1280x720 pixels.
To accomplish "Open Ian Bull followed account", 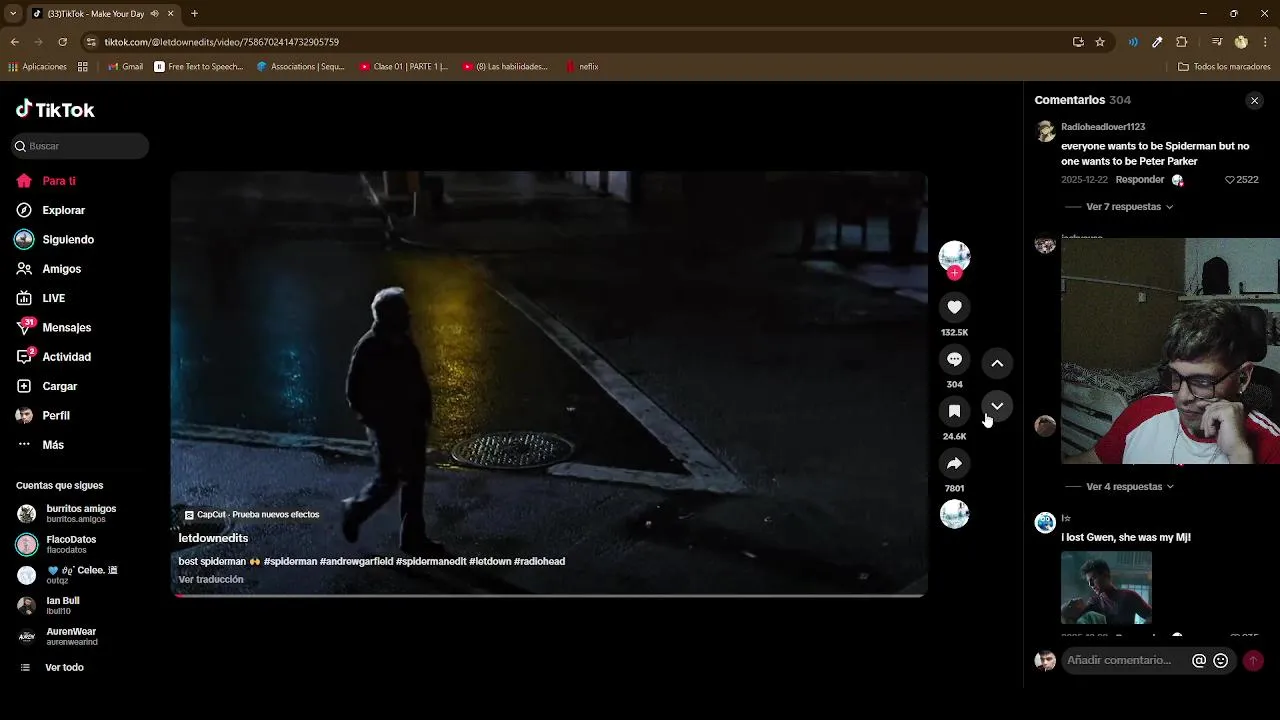I will (x=49, y=606).
